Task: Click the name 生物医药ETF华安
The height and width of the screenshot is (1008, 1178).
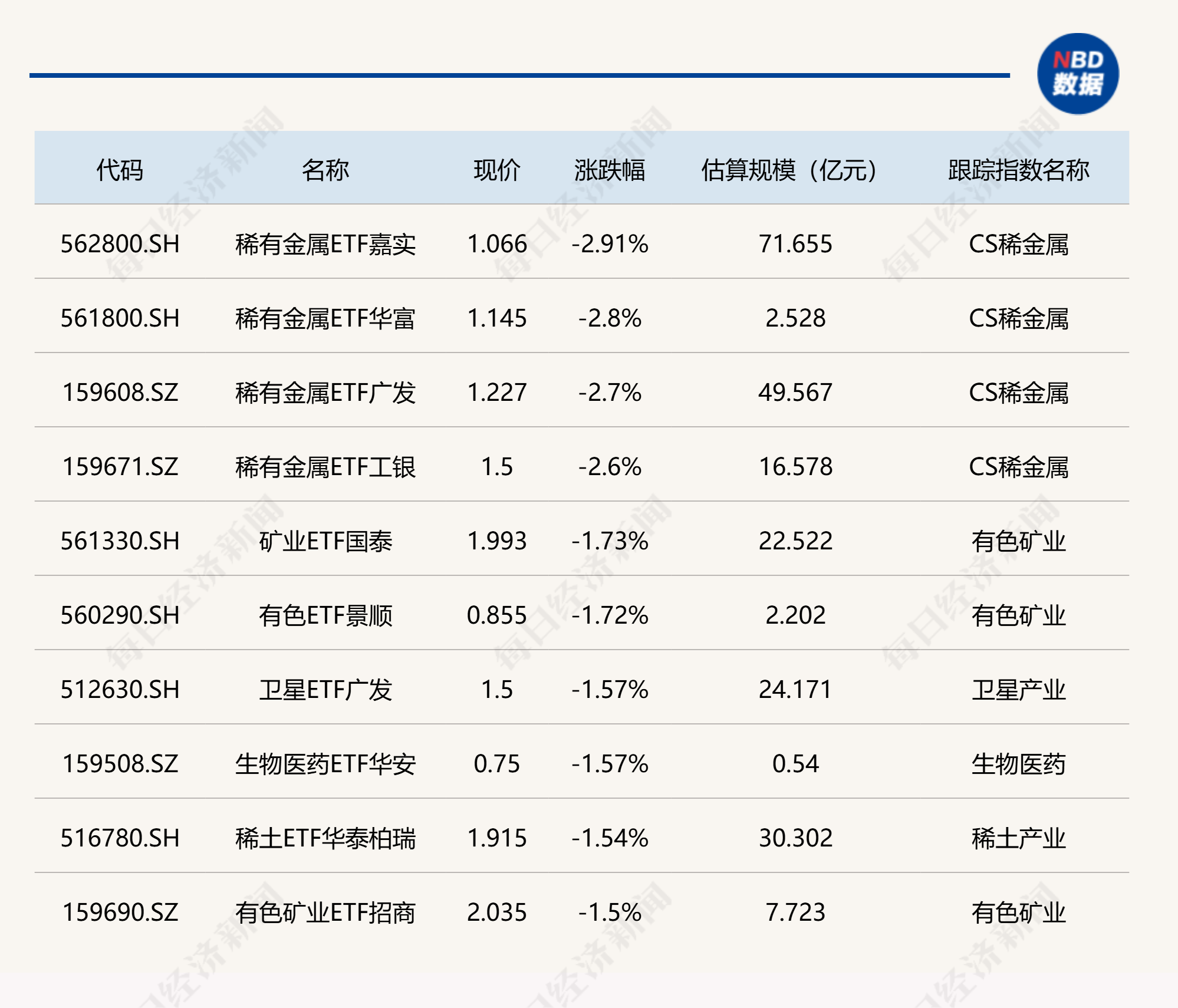Action: [x=325, y=764]
